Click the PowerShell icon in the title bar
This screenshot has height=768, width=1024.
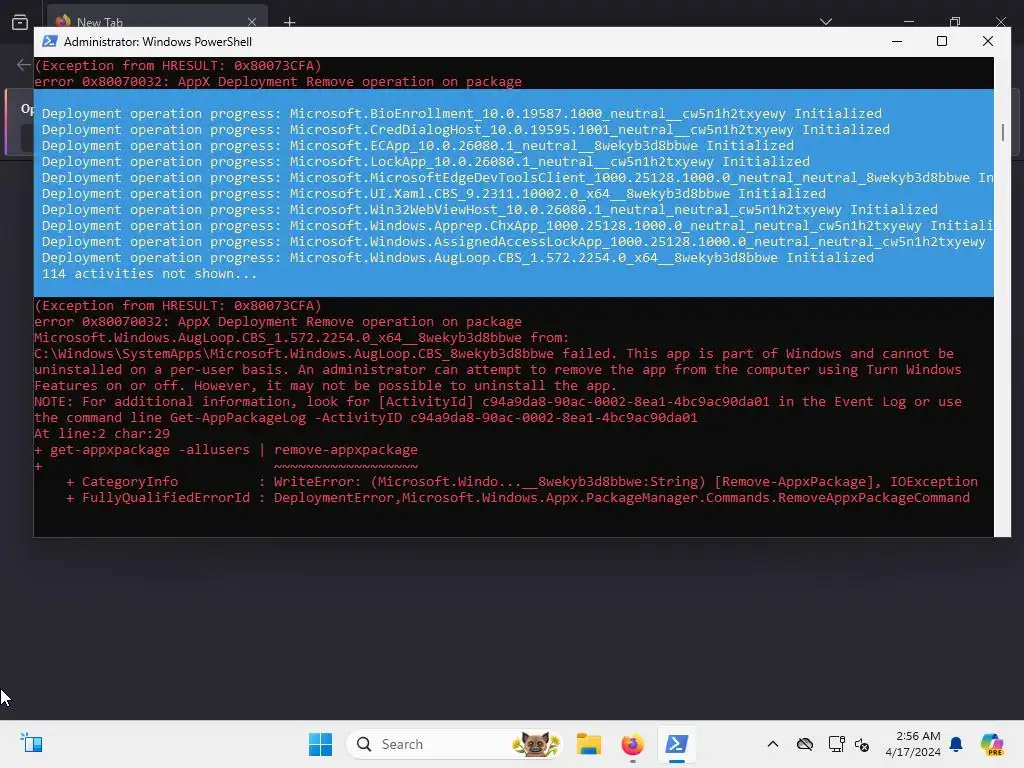(50, 42)
